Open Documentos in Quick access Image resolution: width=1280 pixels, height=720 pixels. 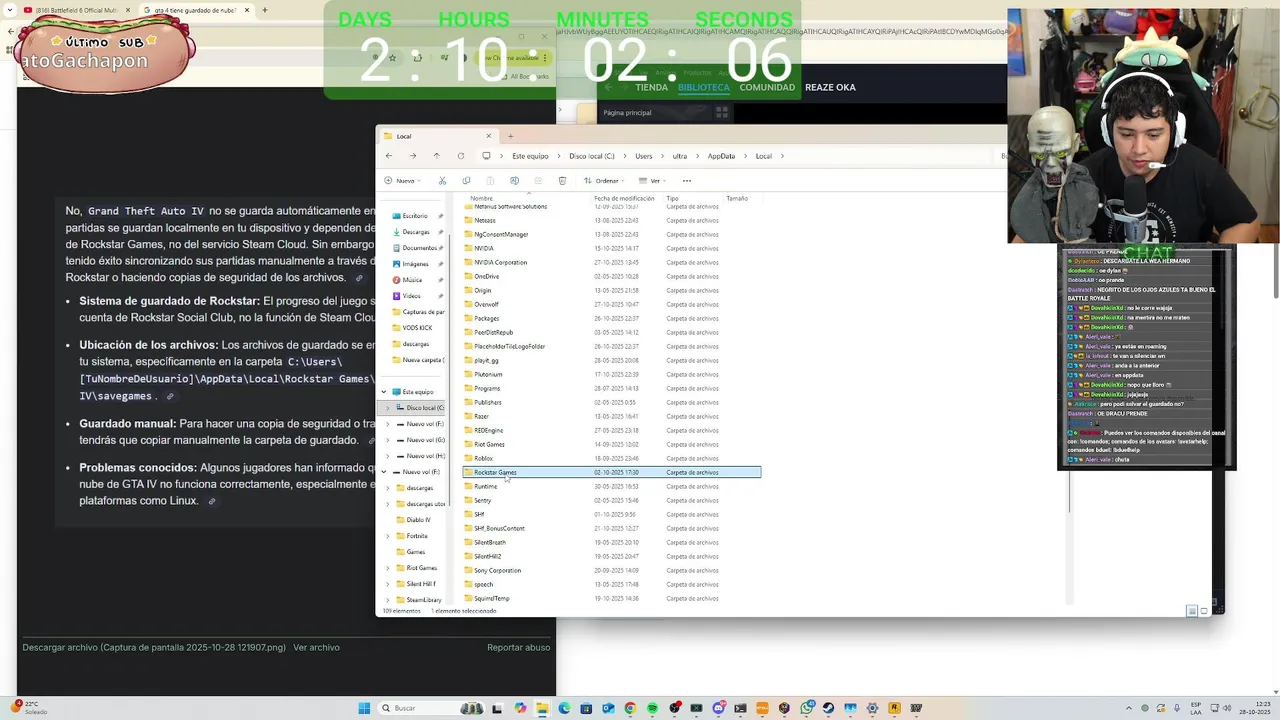[x=419, y=248]
